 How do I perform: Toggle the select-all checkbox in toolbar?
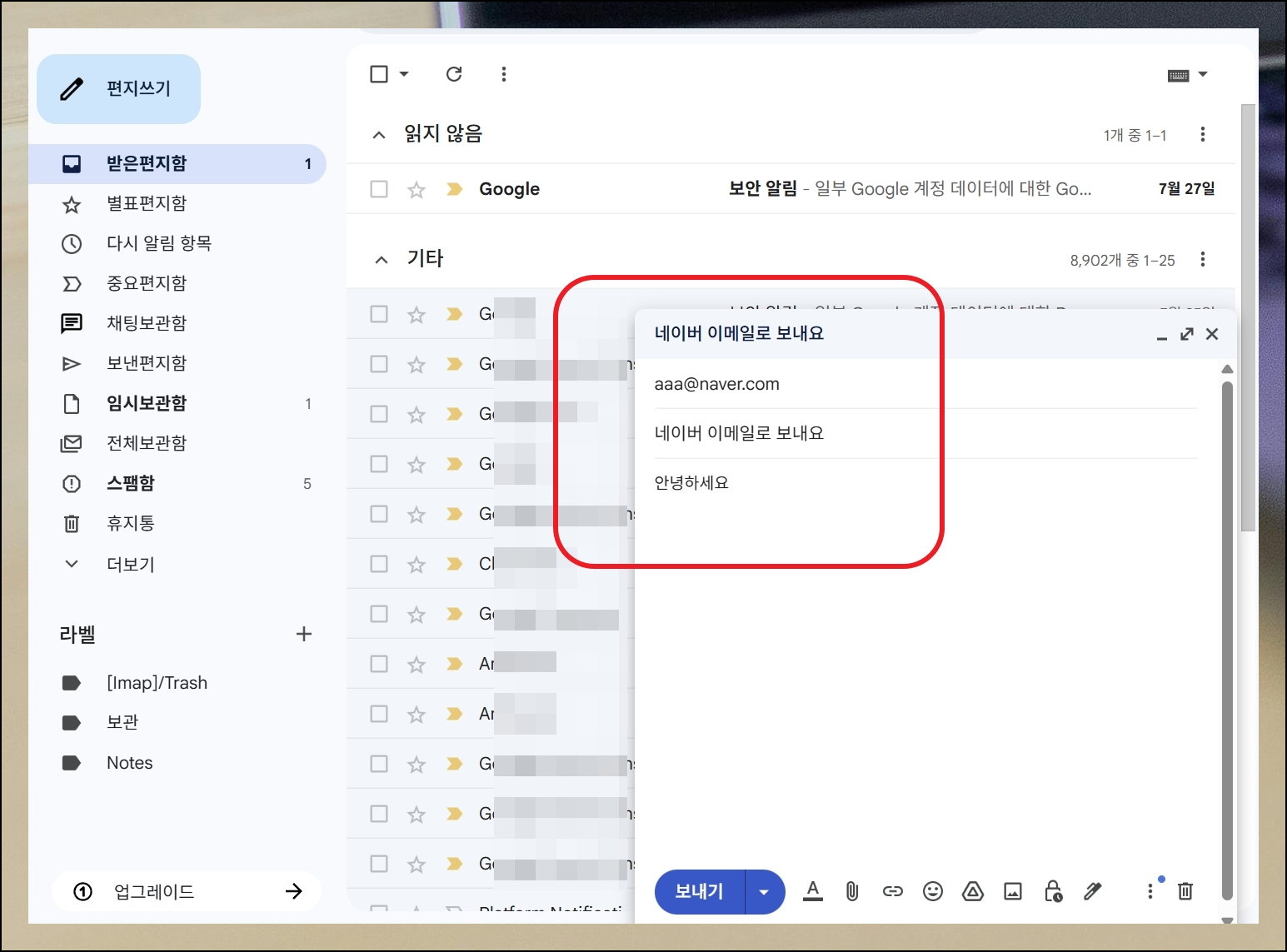point(379,74)
